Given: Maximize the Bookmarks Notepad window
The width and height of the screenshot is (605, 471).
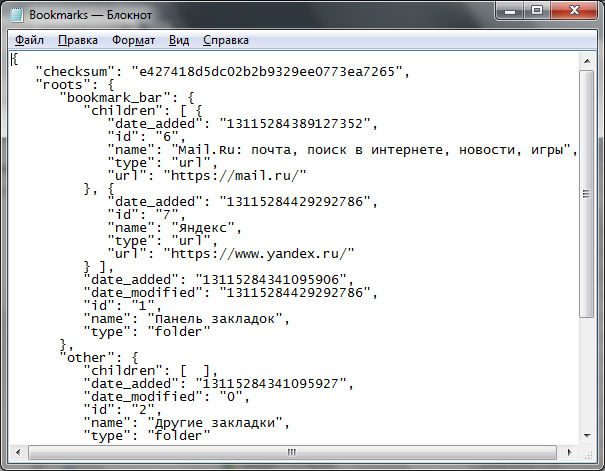Looking at the screenshot, I should 537,11.
